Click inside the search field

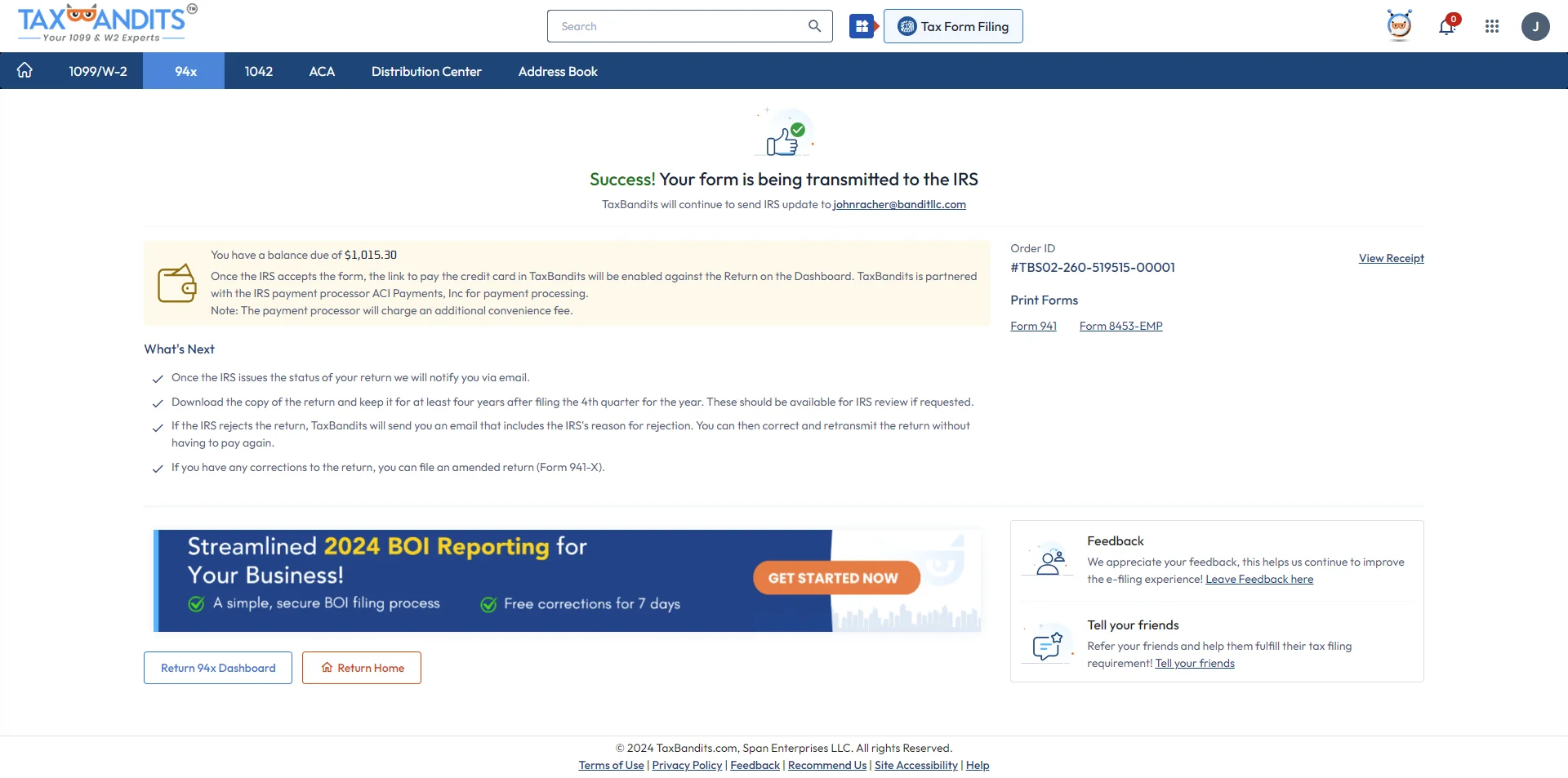(x=678, y=25)
